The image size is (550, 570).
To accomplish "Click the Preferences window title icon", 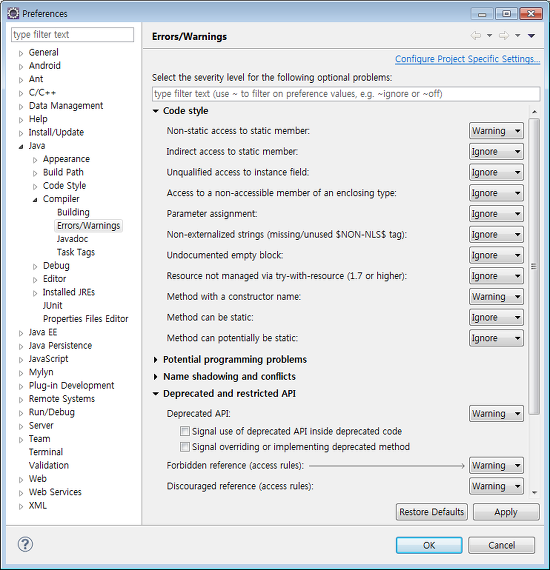I will (x=13, y=13).
